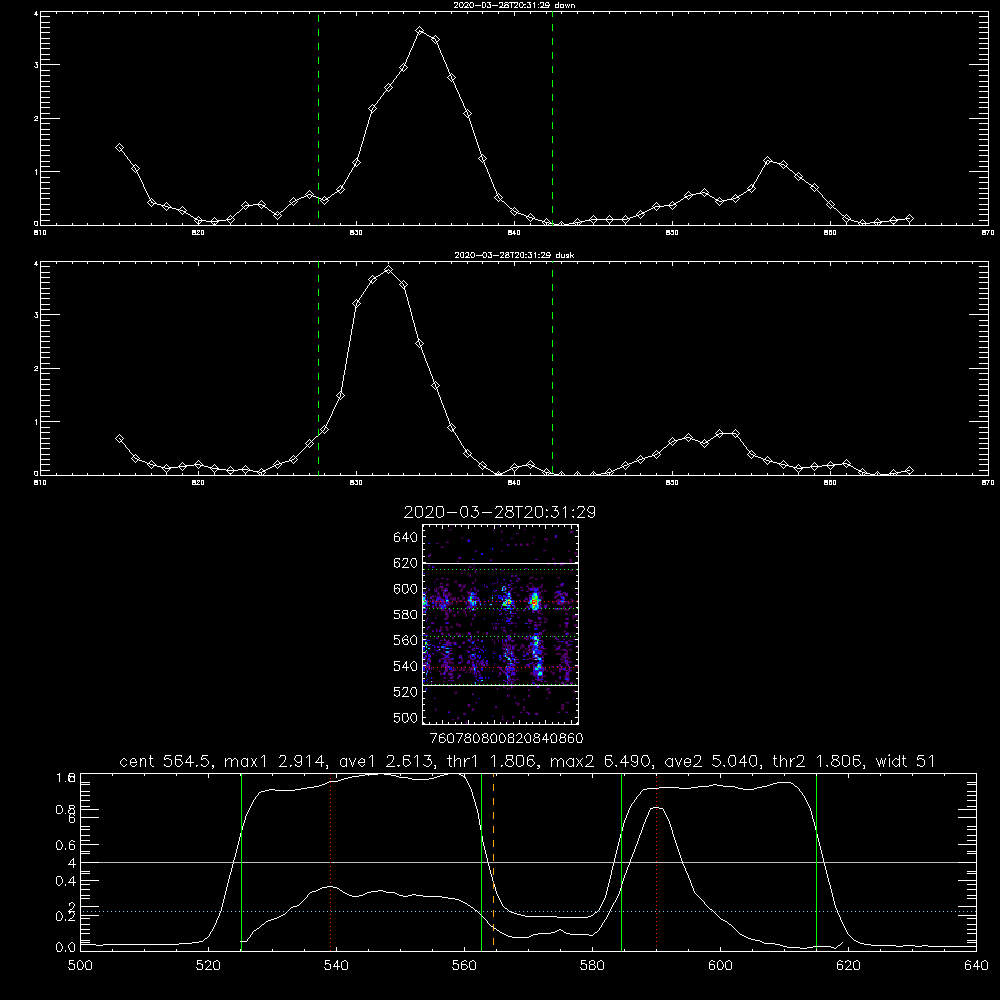Click the first green vertical line near 525
This screenshot has height=1000, width=1000.
241,862
